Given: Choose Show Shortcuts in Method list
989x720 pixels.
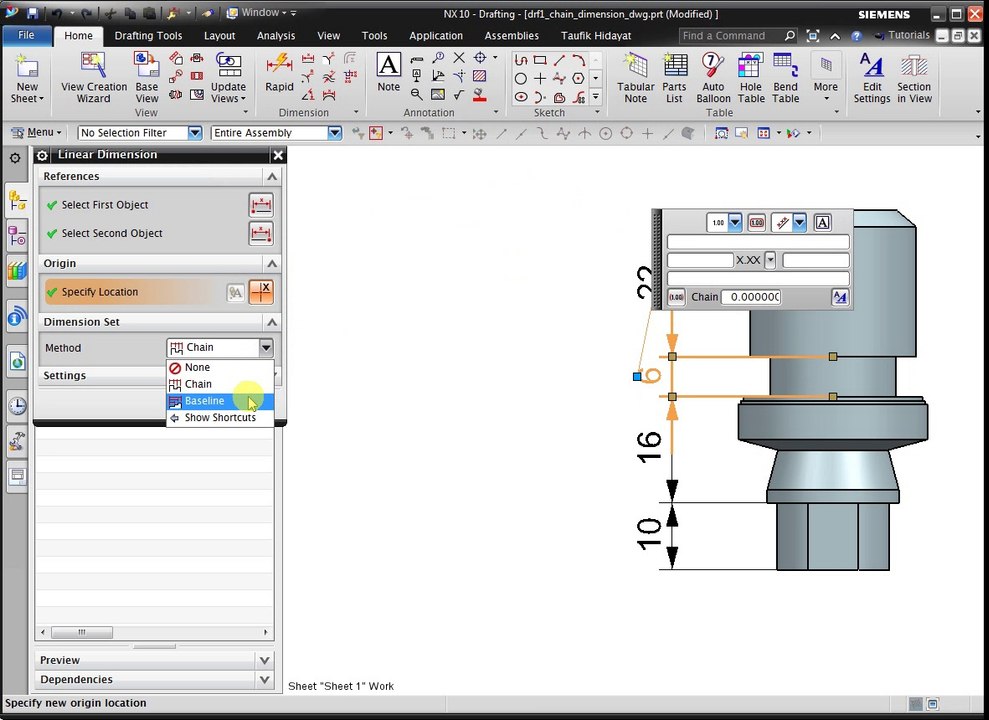Looking at the screenshot, I should (220, 417).
